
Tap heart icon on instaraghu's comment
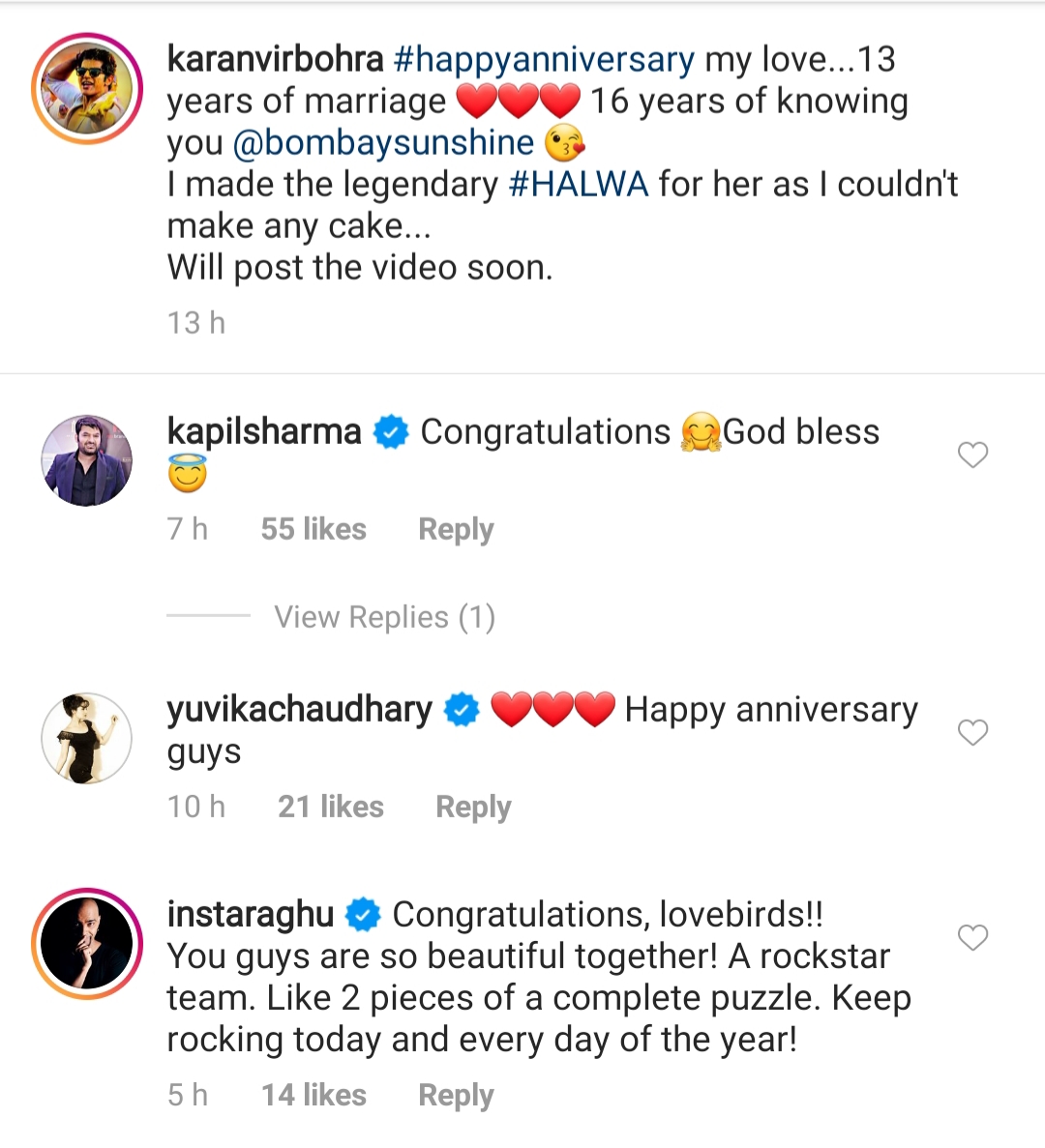(972, 937)
